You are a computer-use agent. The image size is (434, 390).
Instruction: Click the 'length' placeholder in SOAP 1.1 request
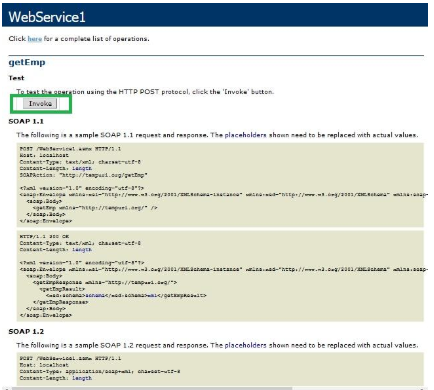pyautogui.click(x=82, y=168)
